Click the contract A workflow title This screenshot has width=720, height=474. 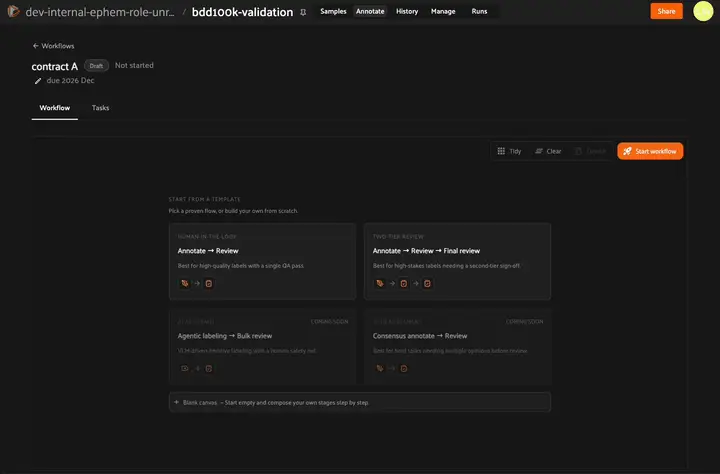click(x=55, y=66)
